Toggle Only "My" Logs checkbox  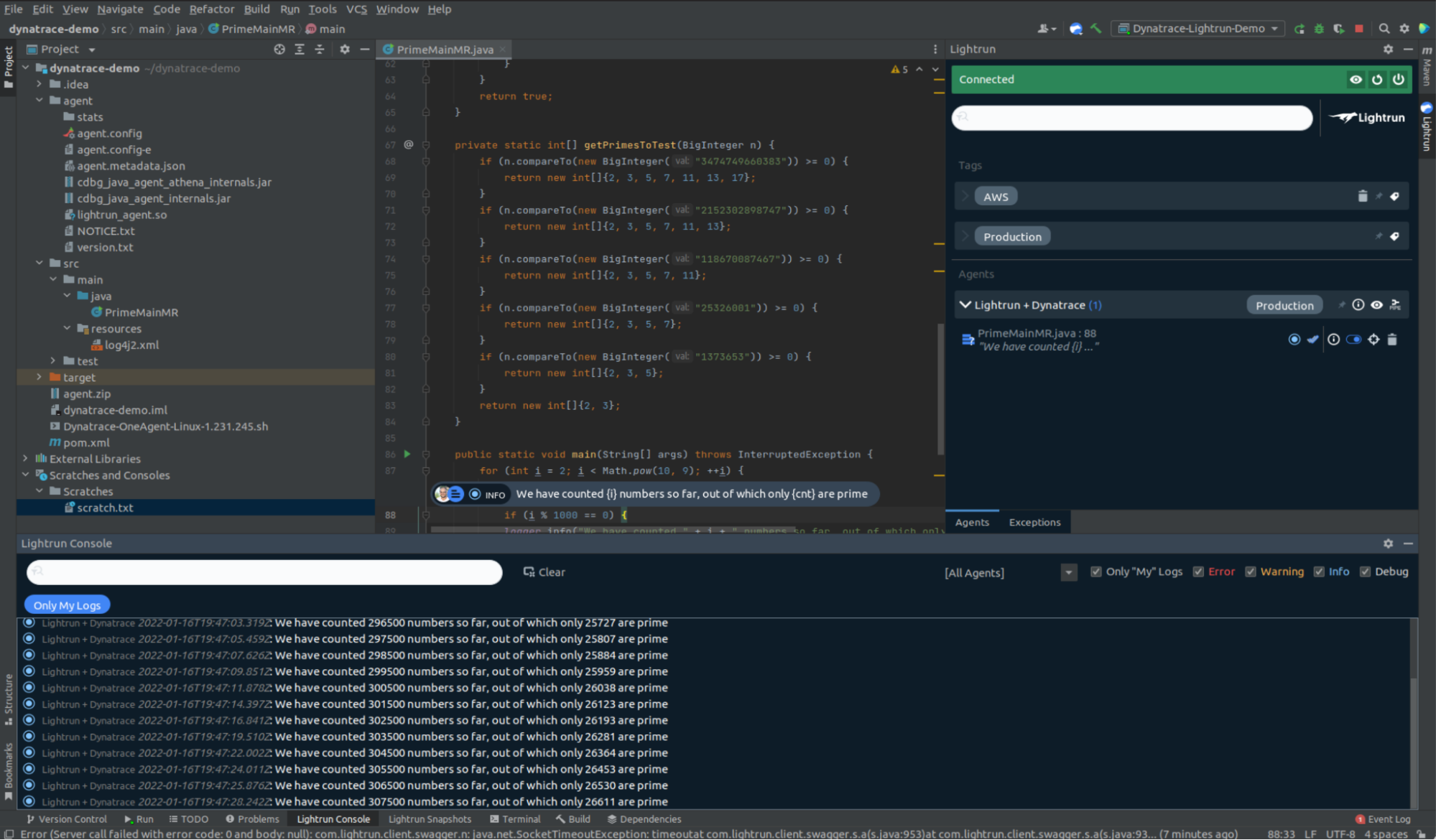pyautogui.click(x=1095, y=572)
